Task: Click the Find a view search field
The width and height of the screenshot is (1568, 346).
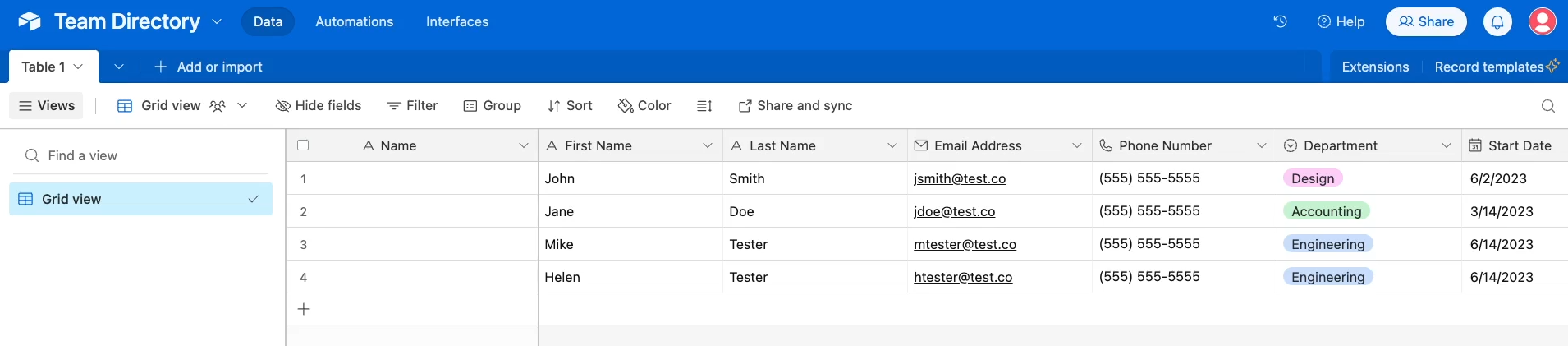Action: (x=140, y=155)
